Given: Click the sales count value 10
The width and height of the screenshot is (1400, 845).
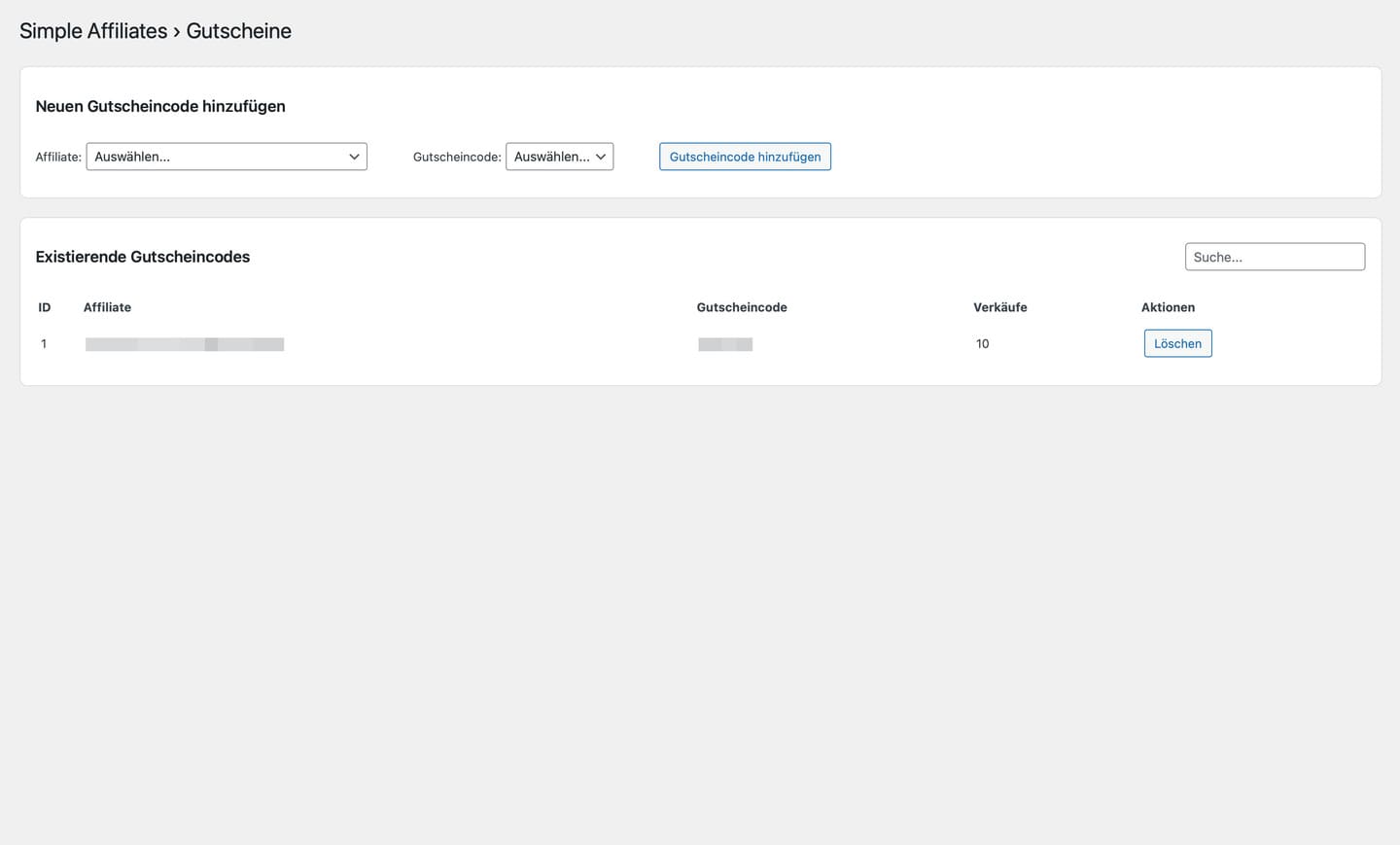Looking at the screenshot, I should (x=982, y=344).
